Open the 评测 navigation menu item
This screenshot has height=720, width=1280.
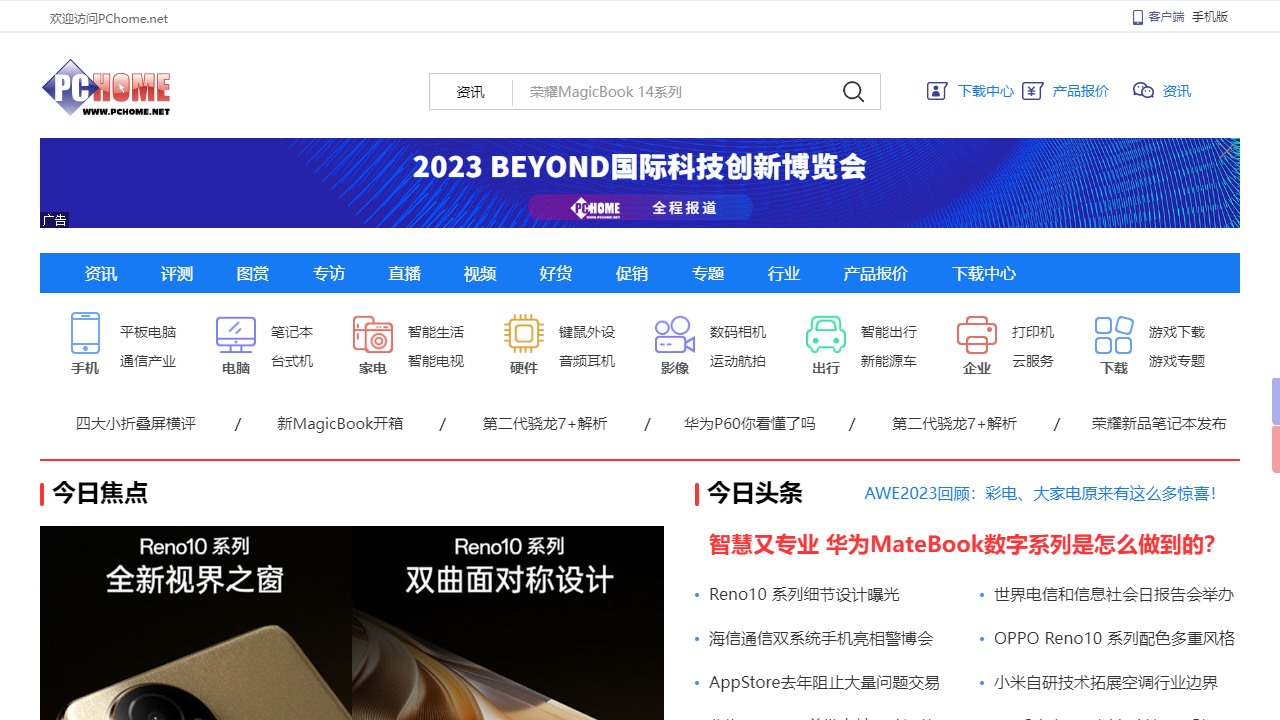tap(177, 273)
